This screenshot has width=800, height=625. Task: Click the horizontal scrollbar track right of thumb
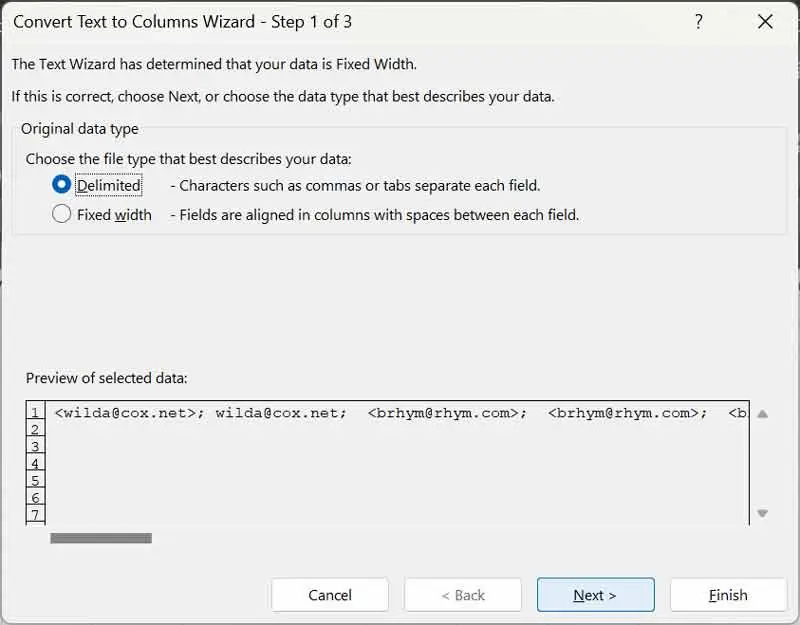tap(451, 538)
